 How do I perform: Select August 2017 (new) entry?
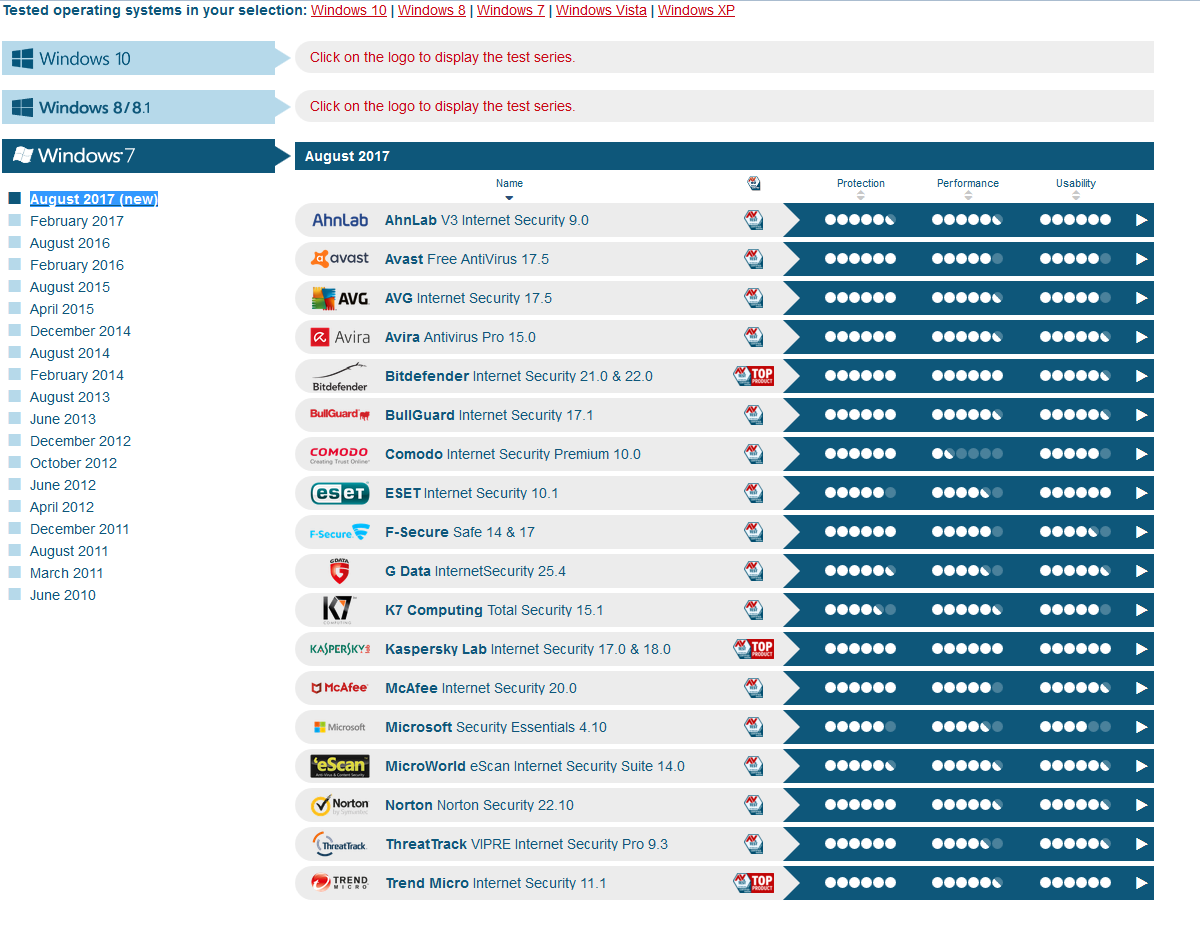click(94, 199)
